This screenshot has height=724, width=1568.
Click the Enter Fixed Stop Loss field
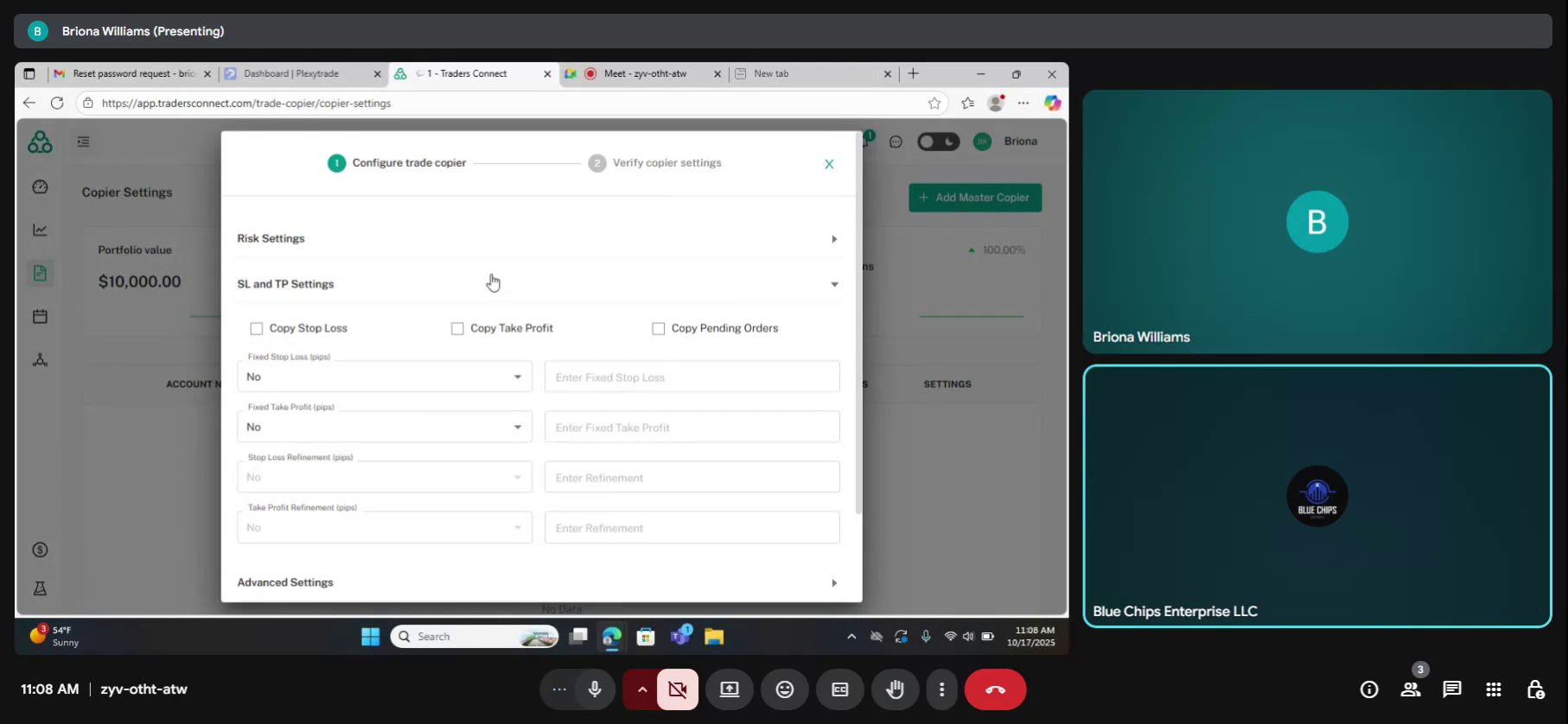pyautogui.click(x=692, y=377)
